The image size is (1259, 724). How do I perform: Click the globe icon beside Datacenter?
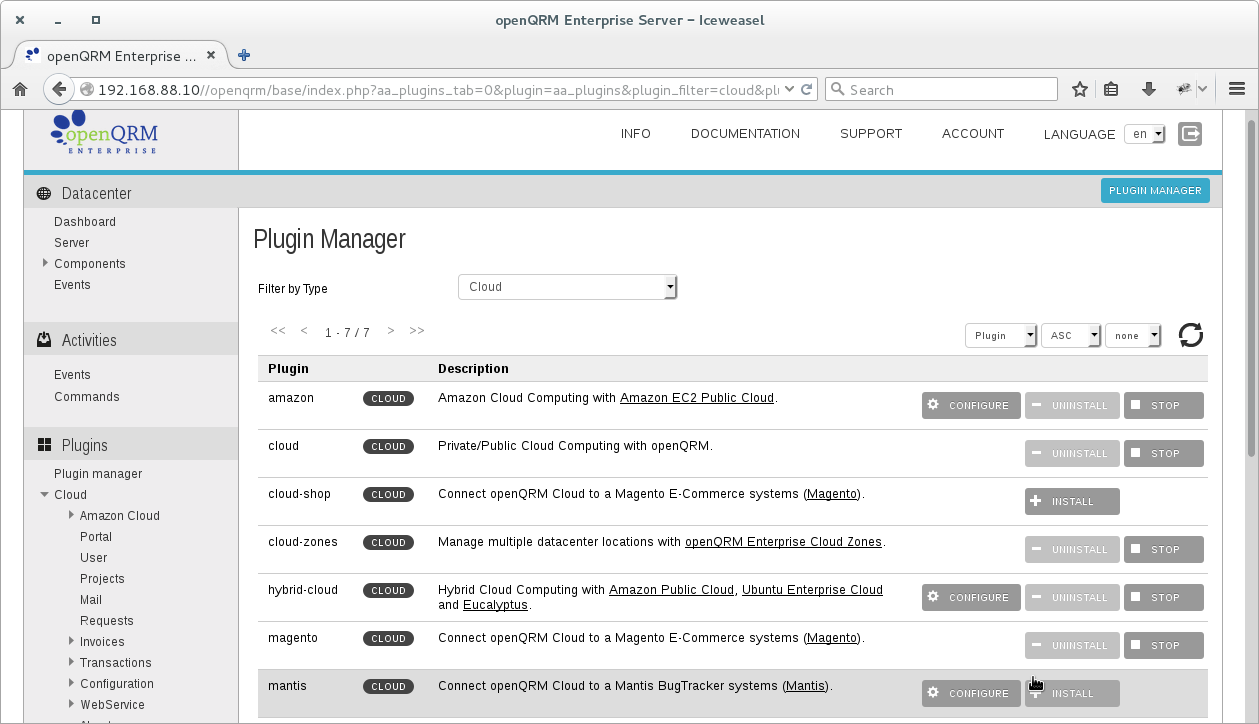(x=44, y=194)
